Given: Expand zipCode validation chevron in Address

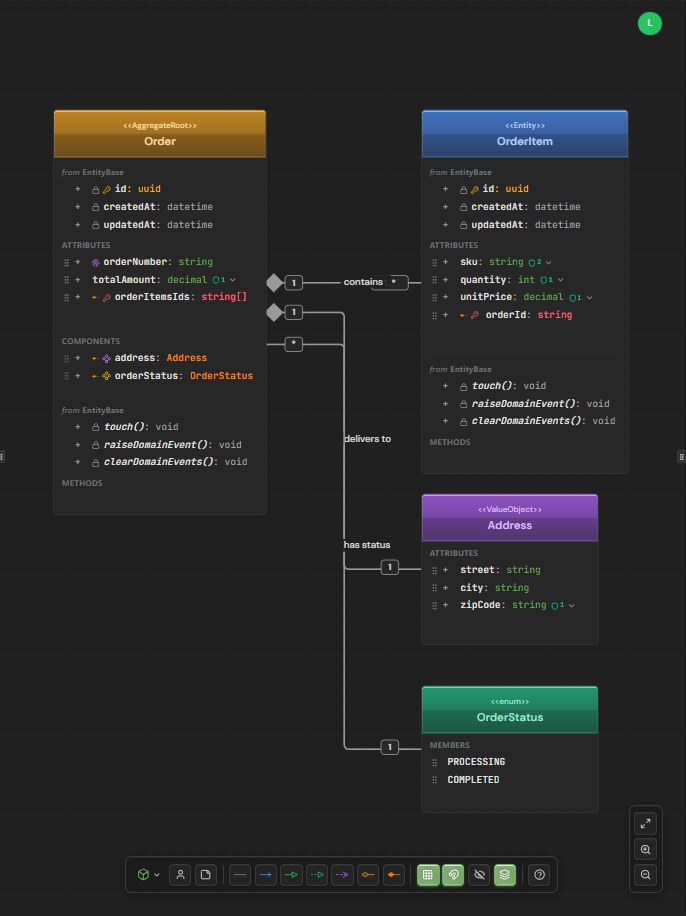Looking at the screenshot, I should [574, 605].
